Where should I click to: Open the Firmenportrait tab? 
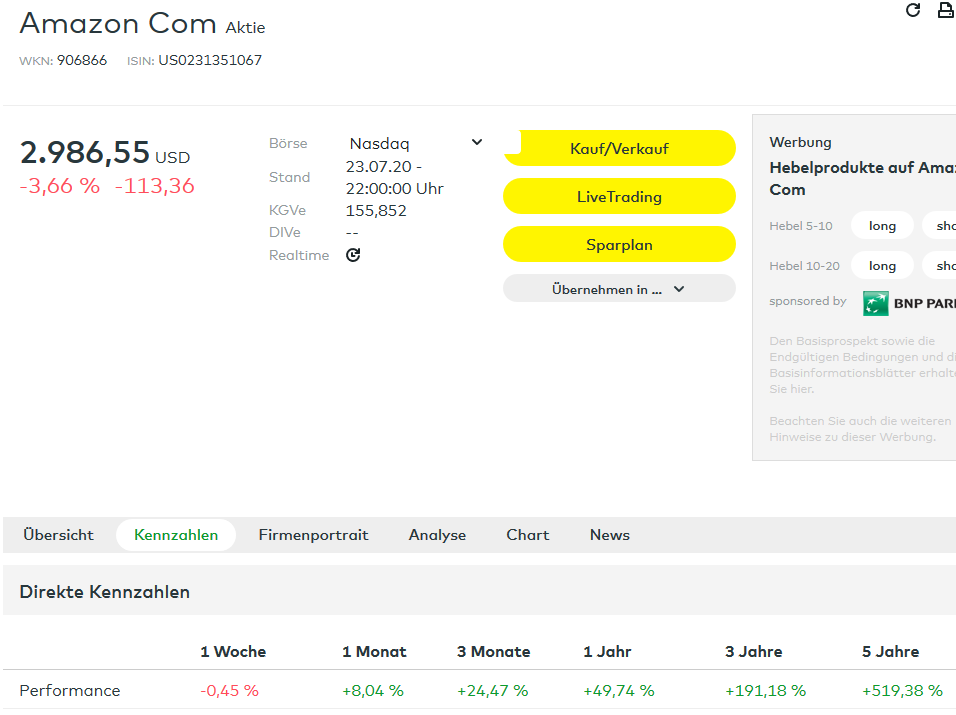click(x=313, y=535)
